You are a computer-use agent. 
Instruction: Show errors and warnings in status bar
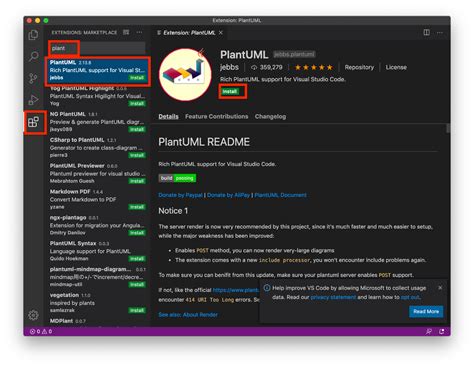41,331
